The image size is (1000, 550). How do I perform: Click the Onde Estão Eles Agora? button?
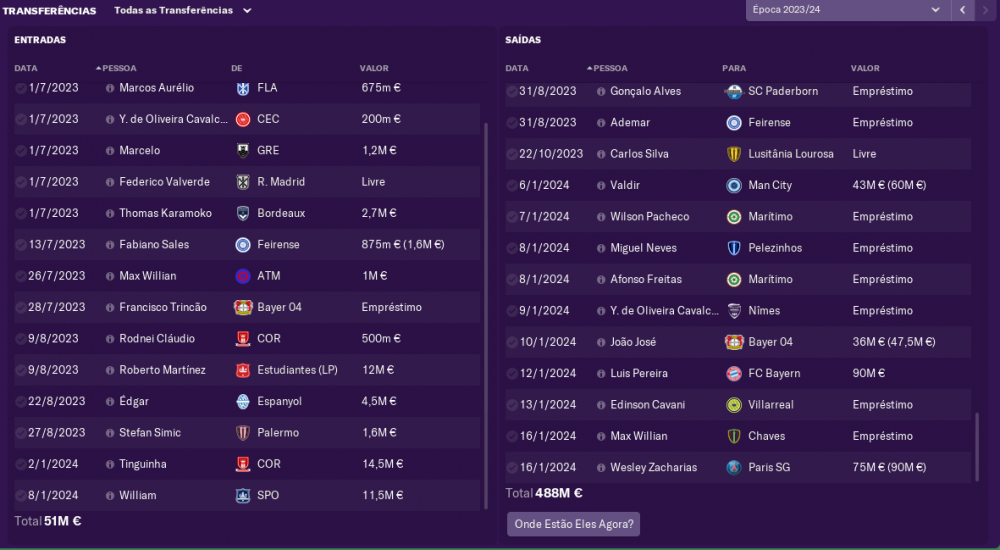point(573,524)
